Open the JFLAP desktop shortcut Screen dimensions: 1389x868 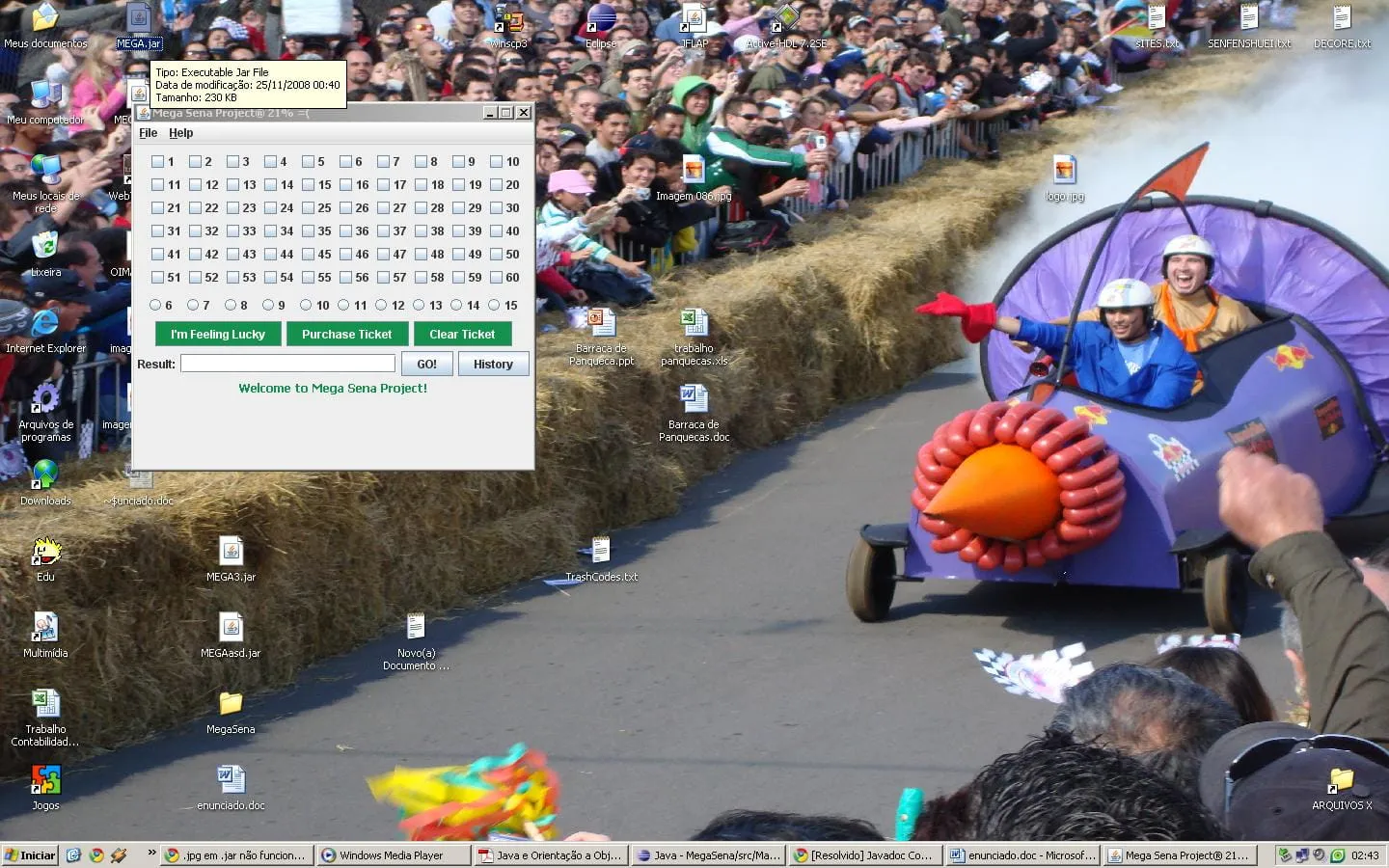[x=694, y=26]
